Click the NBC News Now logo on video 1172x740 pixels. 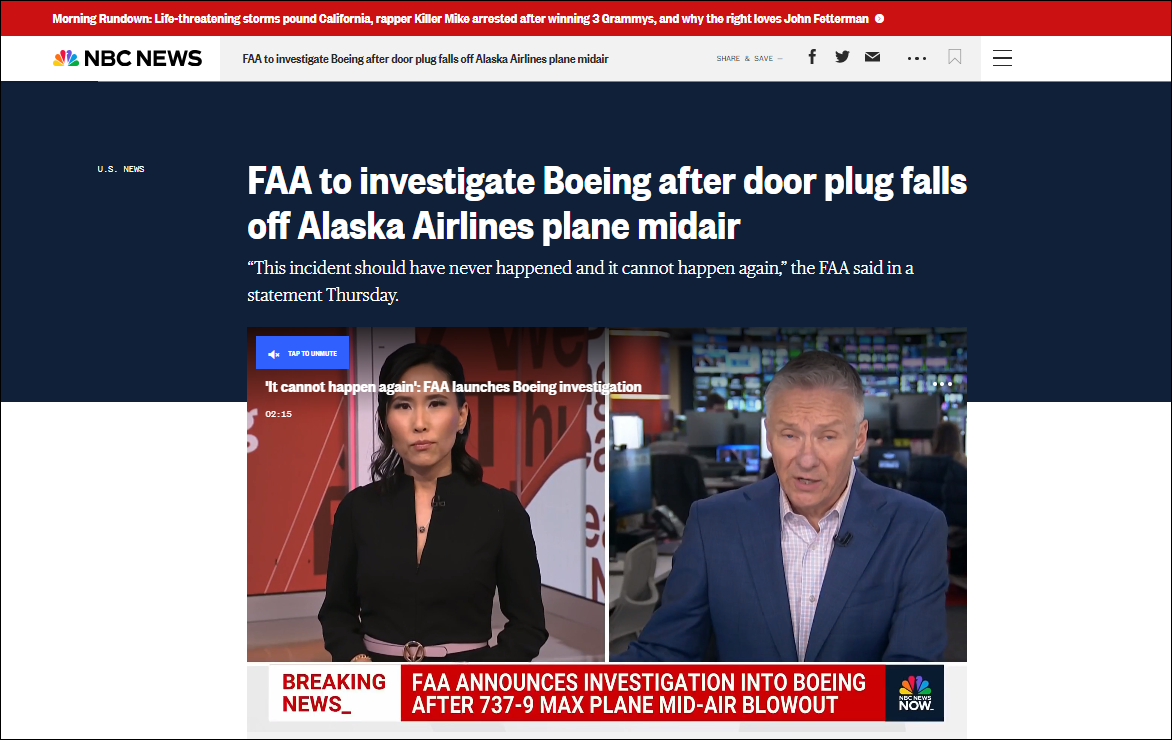pos(915,692)
